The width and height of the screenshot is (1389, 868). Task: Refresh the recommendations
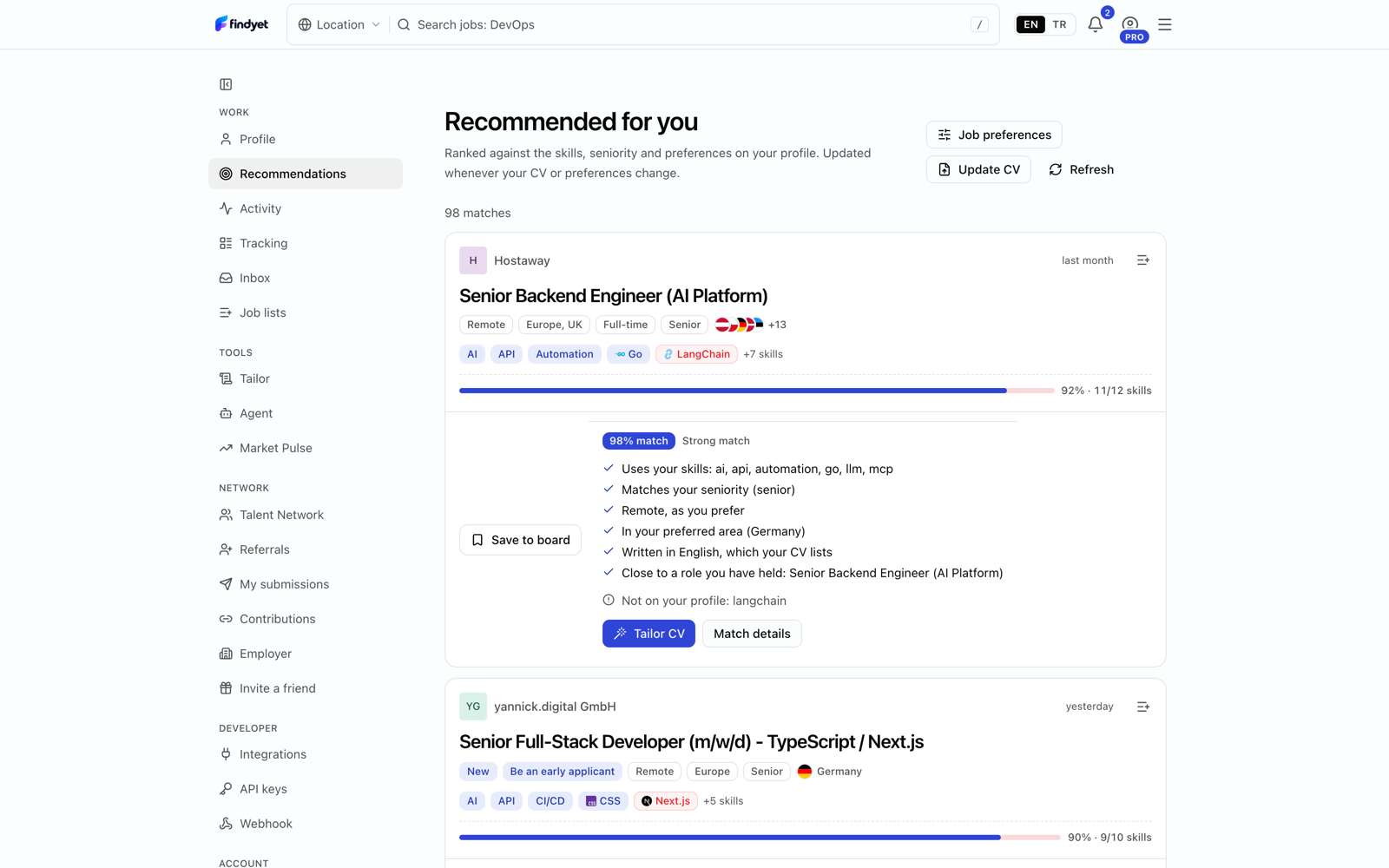1081,169
